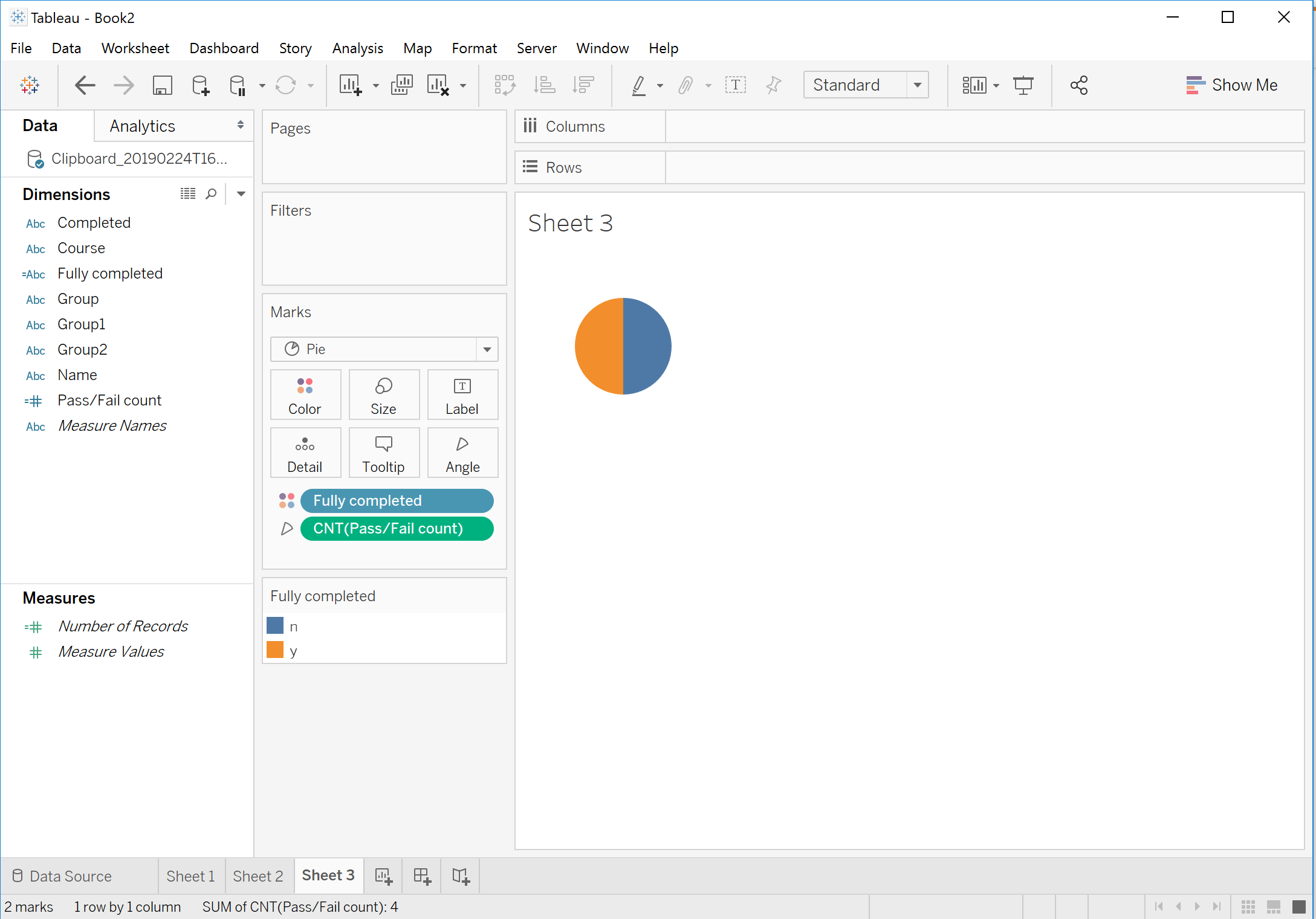Click the New Story tab icon

point(461,876)
